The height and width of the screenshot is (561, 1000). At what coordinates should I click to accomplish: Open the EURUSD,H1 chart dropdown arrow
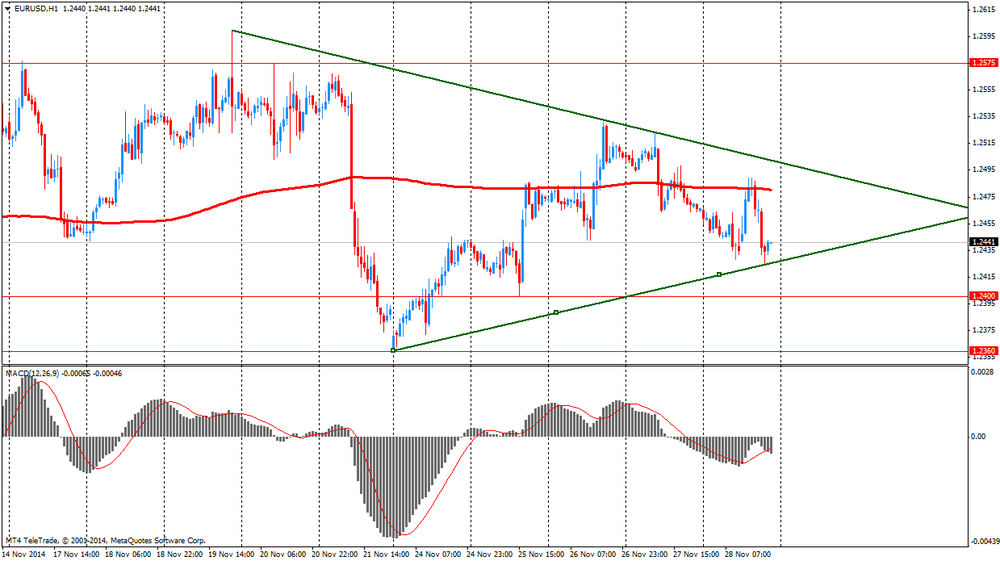pos(7,8)
